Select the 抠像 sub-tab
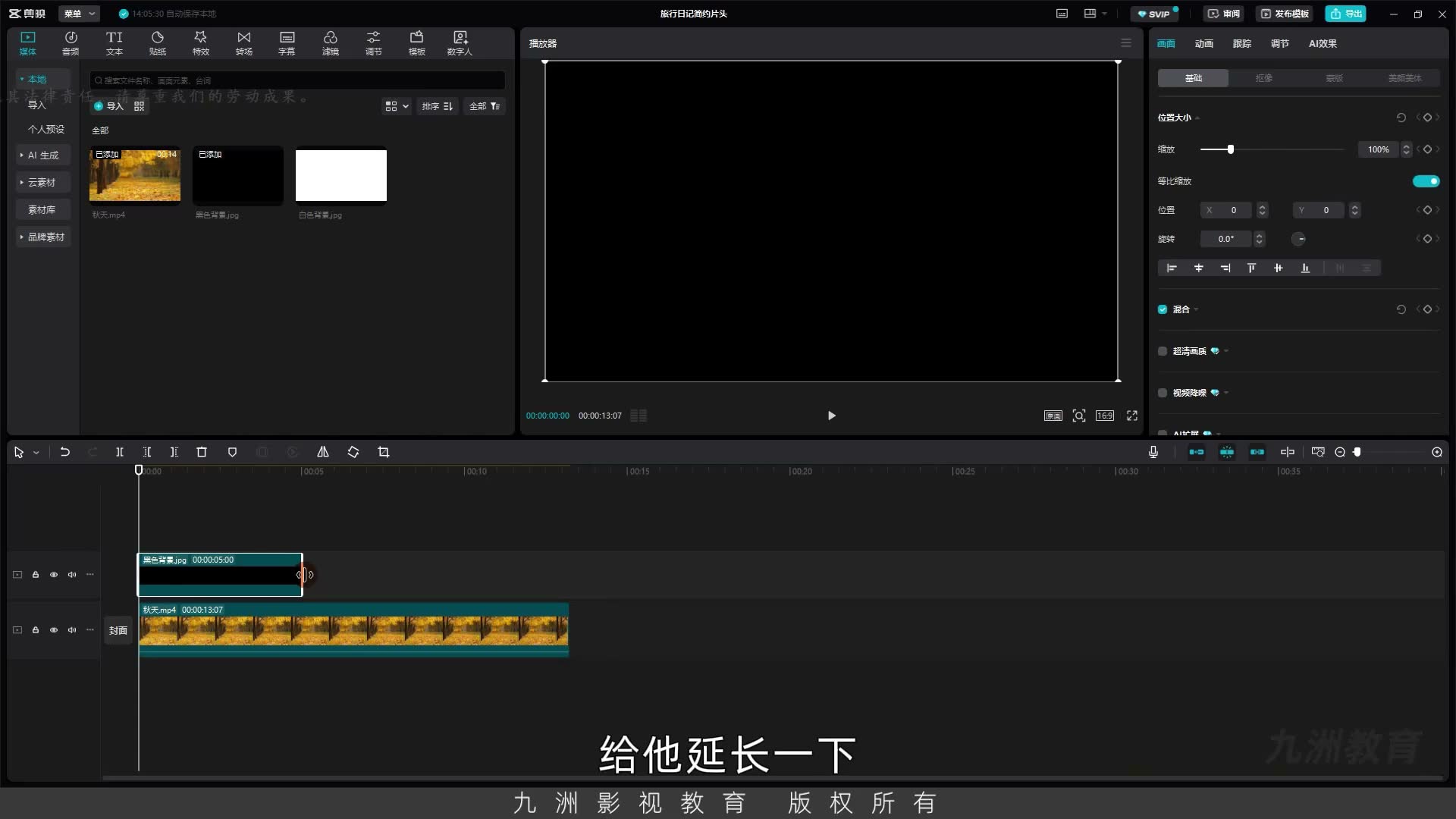 tap(1263, 78)
